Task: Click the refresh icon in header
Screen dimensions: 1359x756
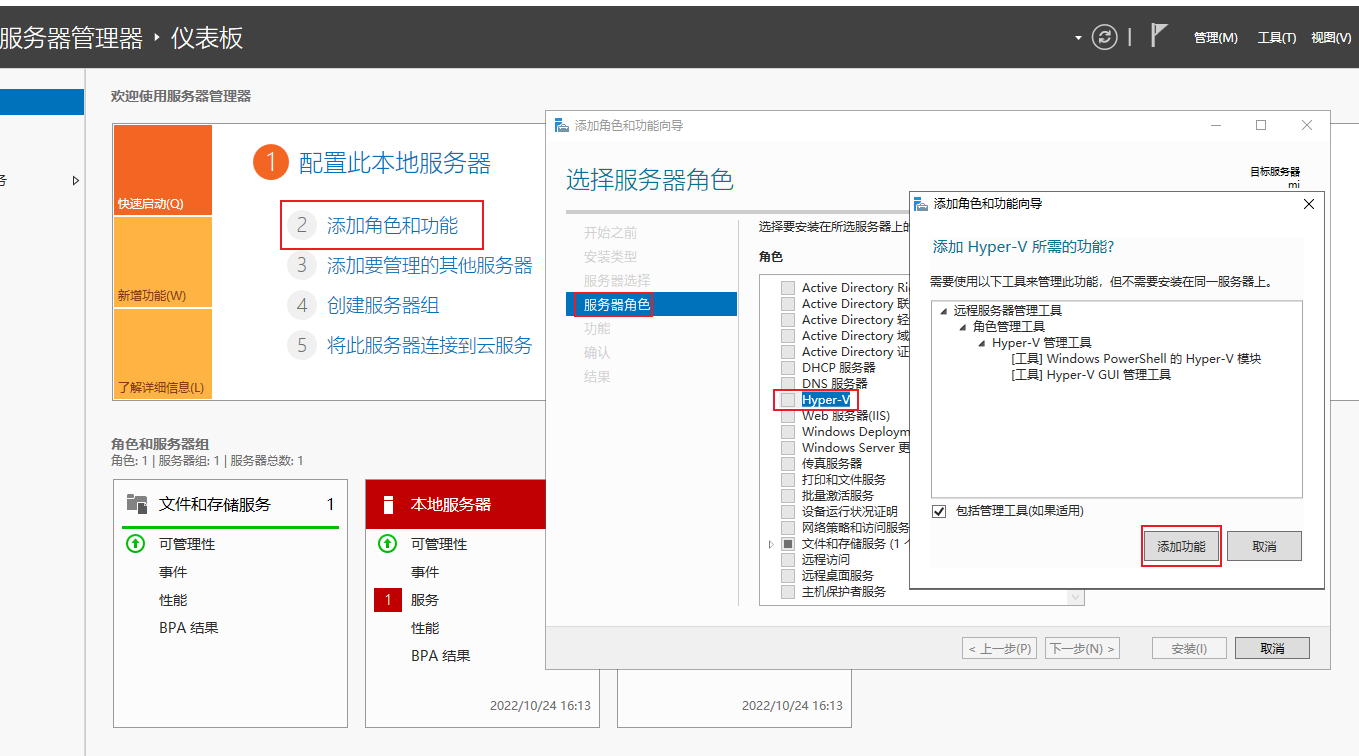Action: point(1104,37)
